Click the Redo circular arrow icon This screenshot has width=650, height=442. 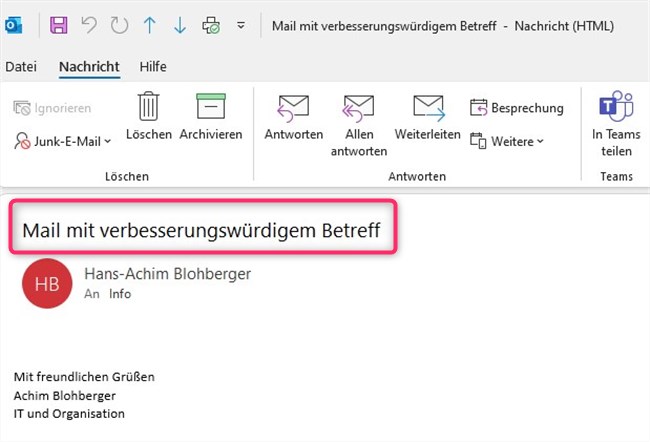(x=119, y=25)
